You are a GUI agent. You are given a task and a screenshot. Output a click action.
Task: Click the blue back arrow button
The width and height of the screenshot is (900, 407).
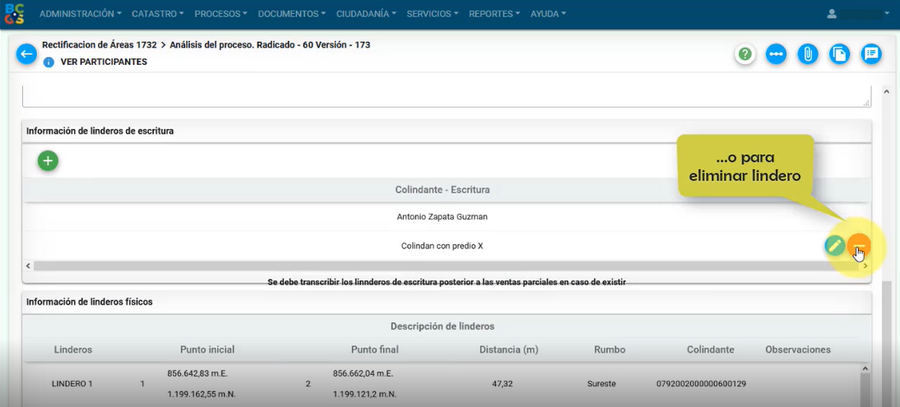26,54
